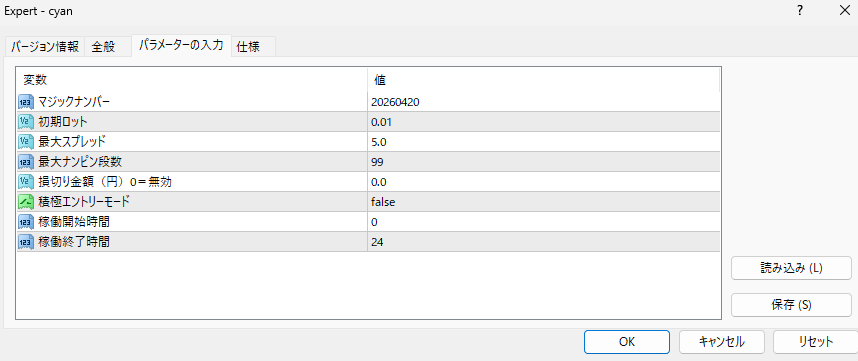The width and height of the screenshot is (858, 361).
Task: Edit the マジックナンバー value 20260420
Action: click(544, 102)
